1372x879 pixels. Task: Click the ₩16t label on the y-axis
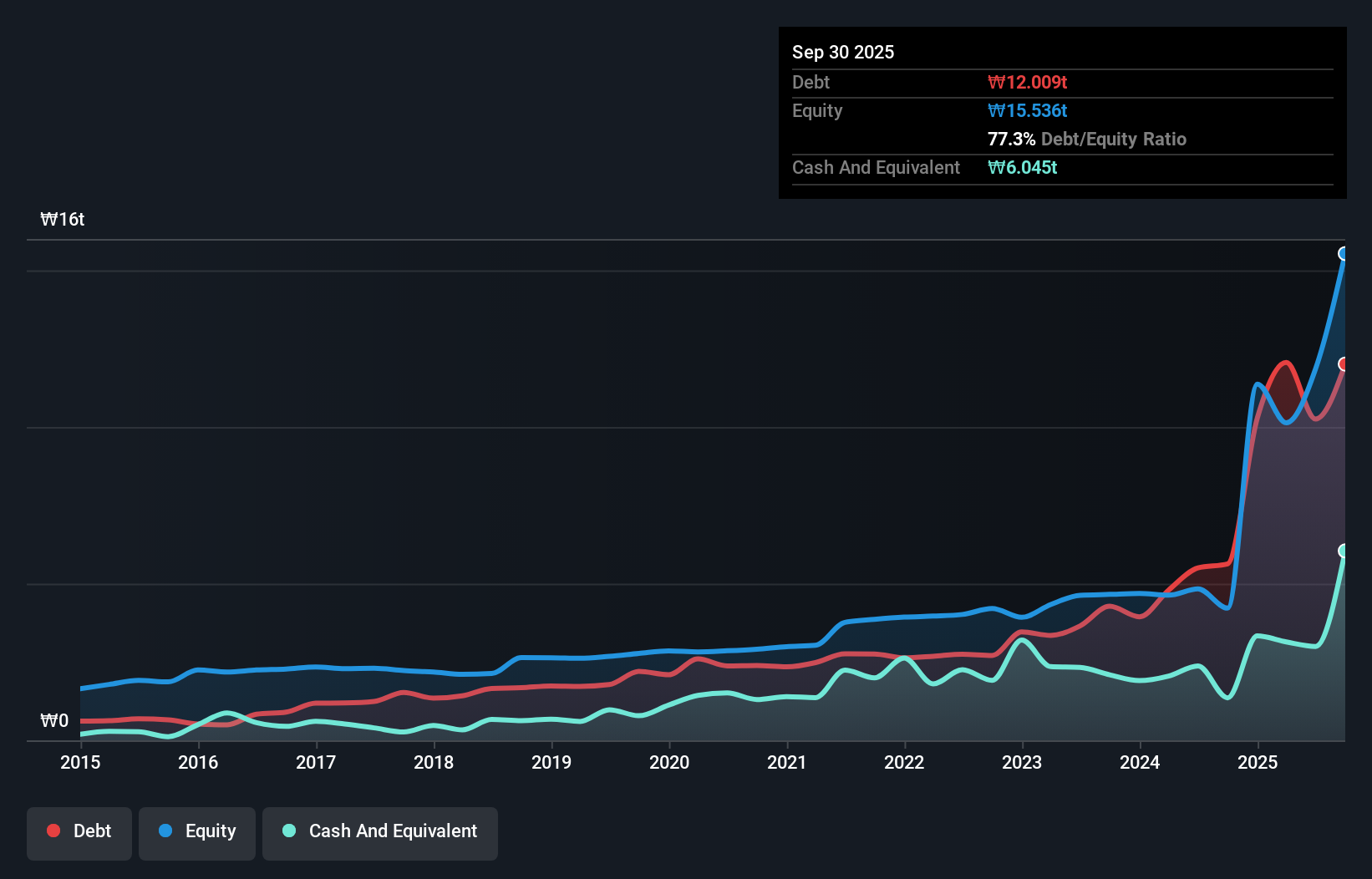point(62,218)
